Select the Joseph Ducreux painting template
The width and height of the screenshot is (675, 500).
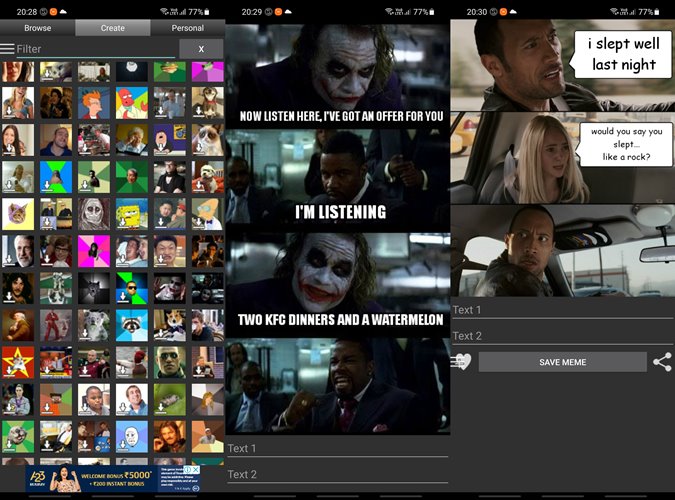(18, 325)
